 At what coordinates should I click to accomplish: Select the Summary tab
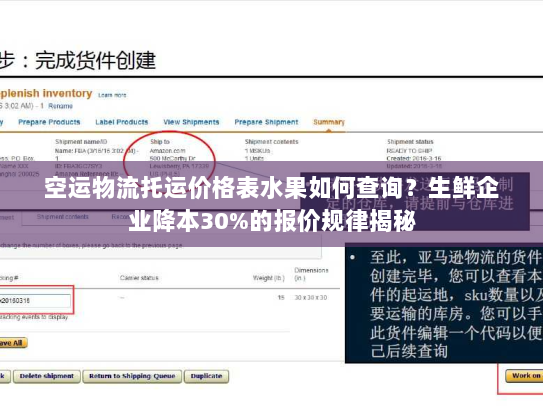click(329, 122)
